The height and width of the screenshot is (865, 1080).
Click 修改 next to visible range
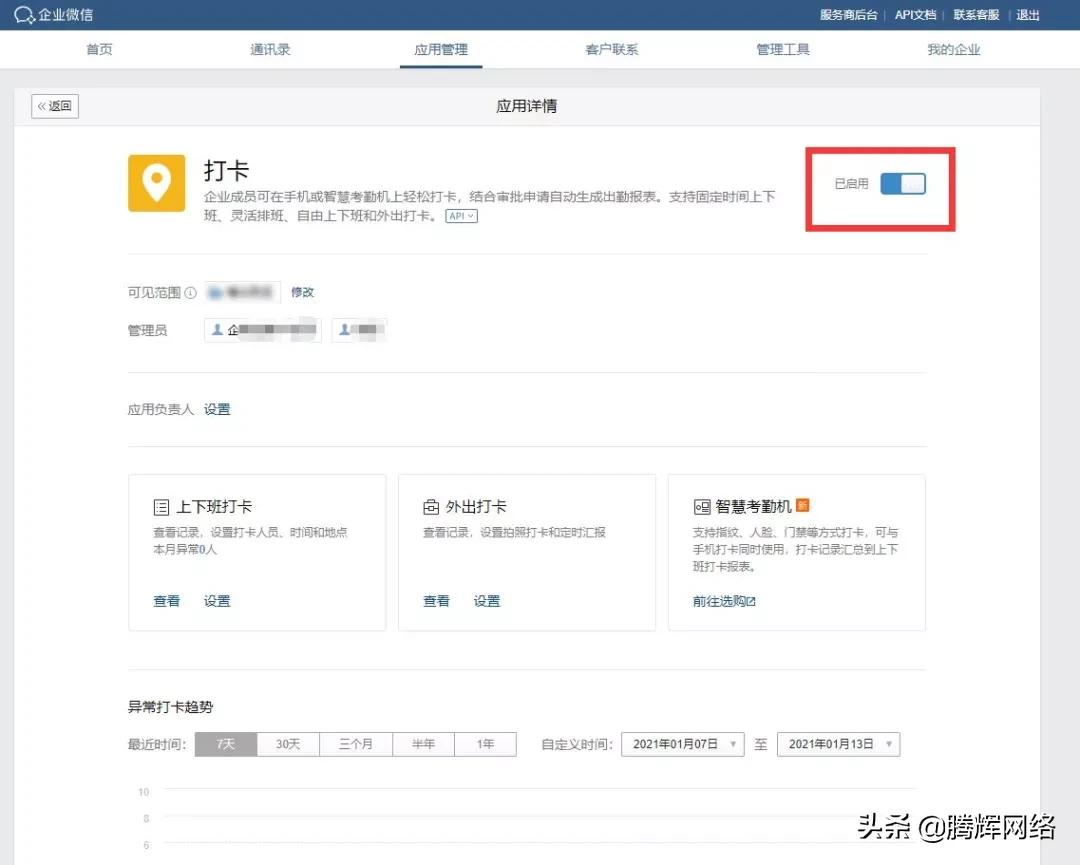pos(302,292)
